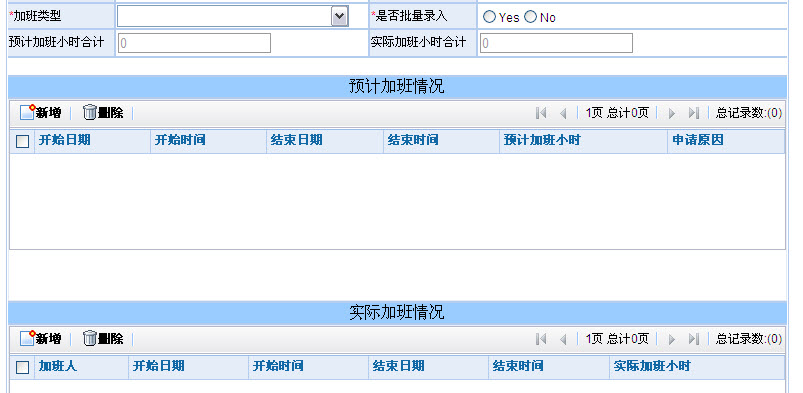Click 1页 总计0页 in 预计加班情况 pager
803x393 pixels.
point(617,113)
